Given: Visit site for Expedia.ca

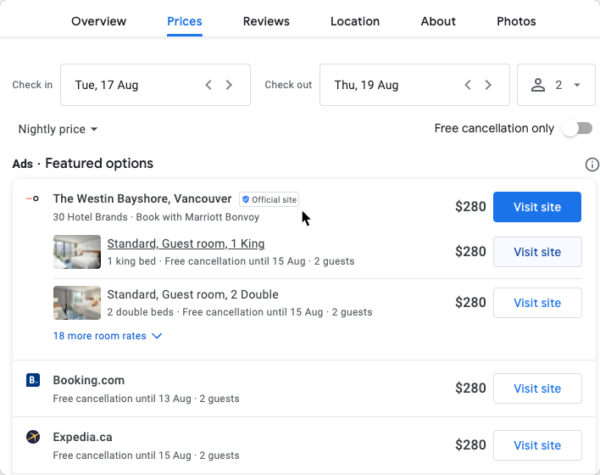Looking at the screenshot, I should (x=537, y=445).
